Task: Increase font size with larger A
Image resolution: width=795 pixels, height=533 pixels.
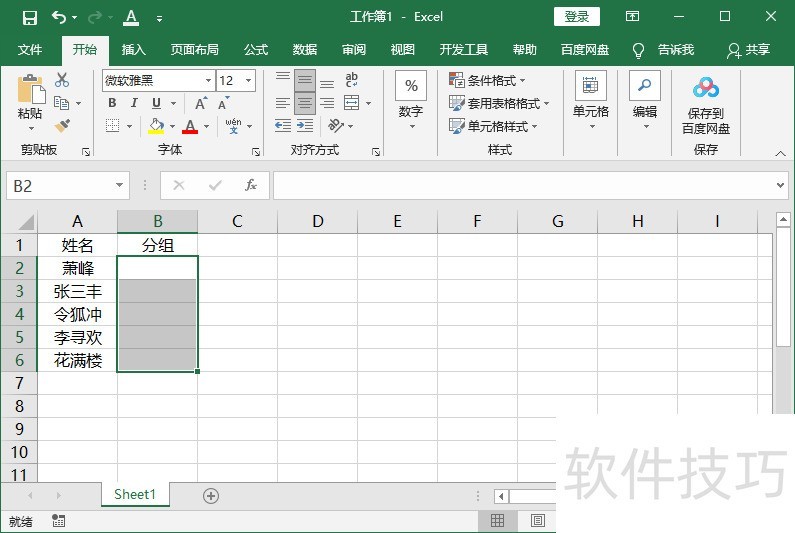Action: pos(201,103)
